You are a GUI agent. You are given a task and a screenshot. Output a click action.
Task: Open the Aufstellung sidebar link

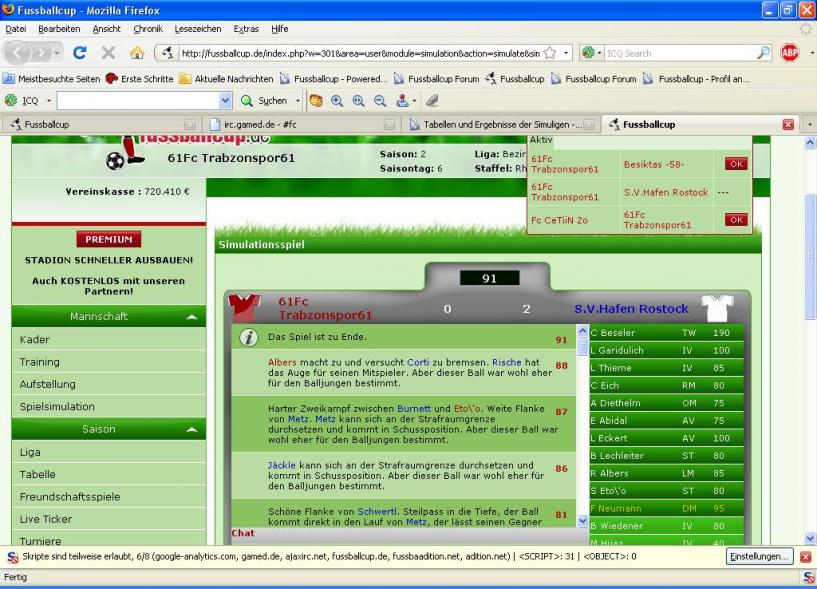[x=47, y=384]
